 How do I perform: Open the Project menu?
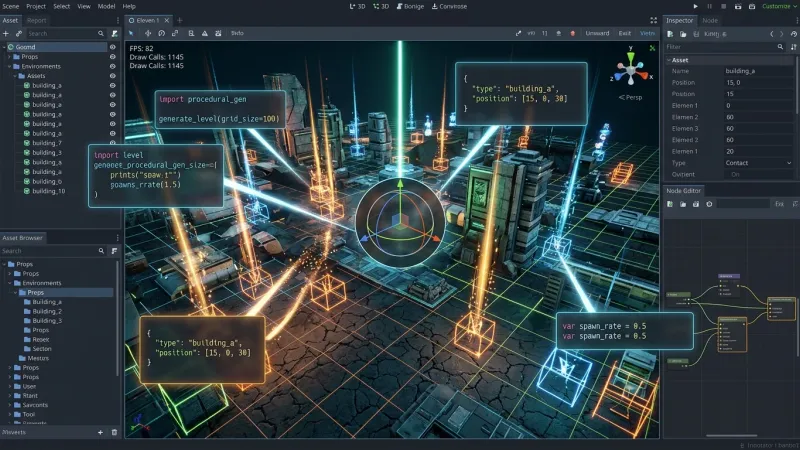(x=36, y=7)
